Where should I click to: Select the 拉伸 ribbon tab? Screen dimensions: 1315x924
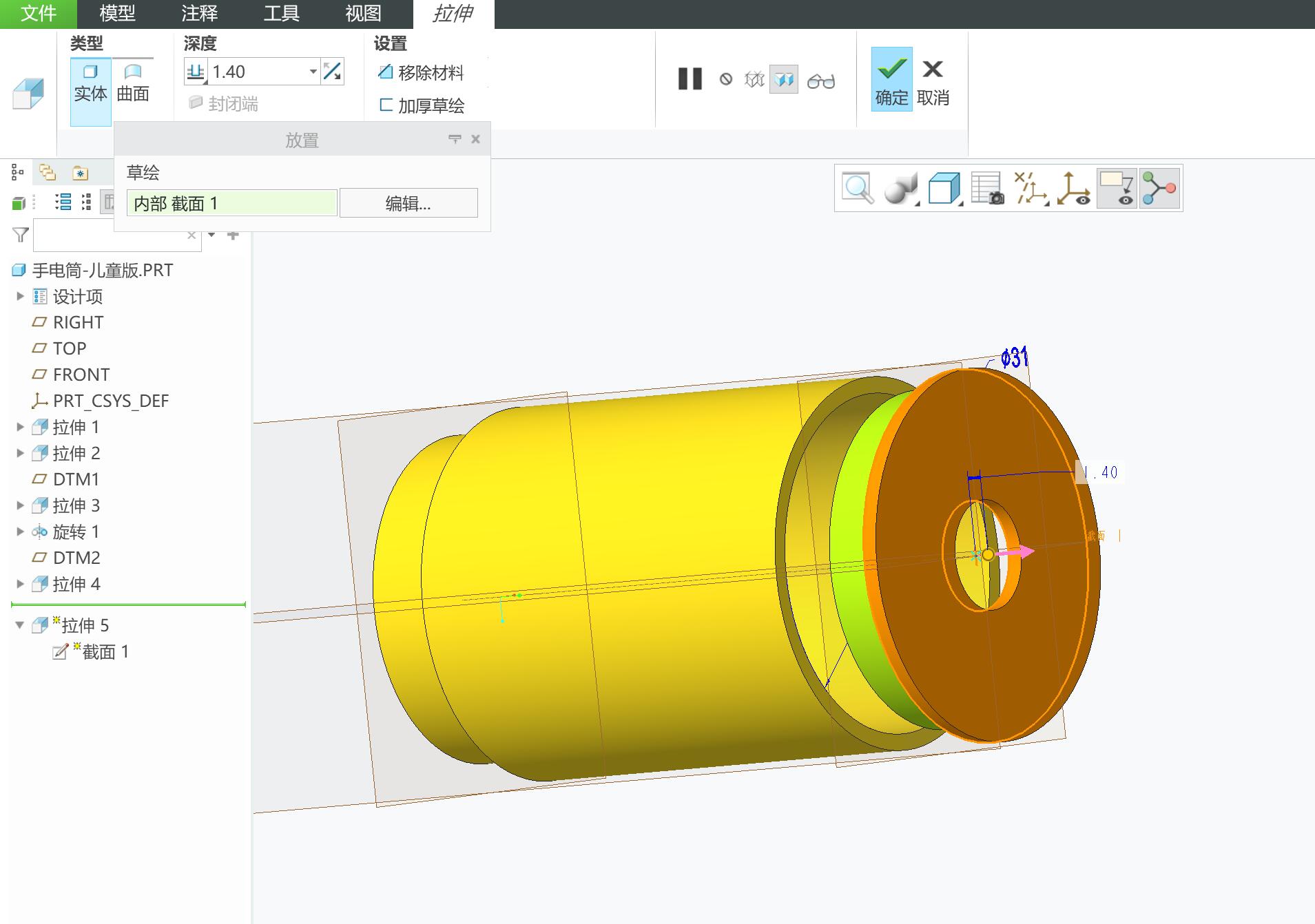pos(453,14)
